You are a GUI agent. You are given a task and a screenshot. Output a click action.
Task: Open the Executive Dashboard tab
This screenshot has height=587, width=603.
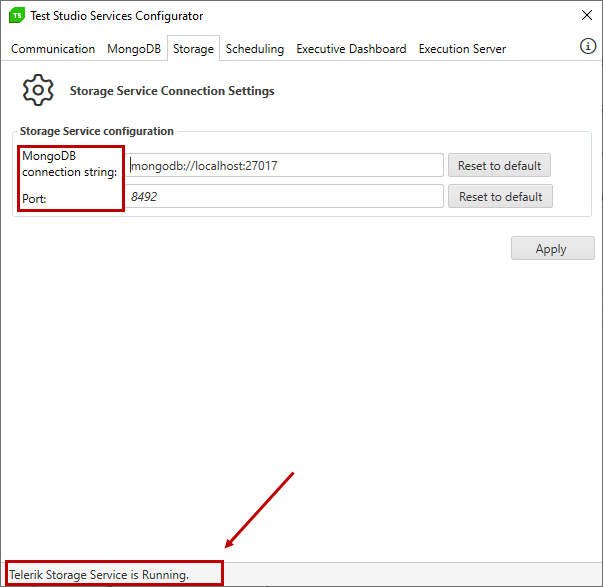pyautogui.click(x=351, y=49)
